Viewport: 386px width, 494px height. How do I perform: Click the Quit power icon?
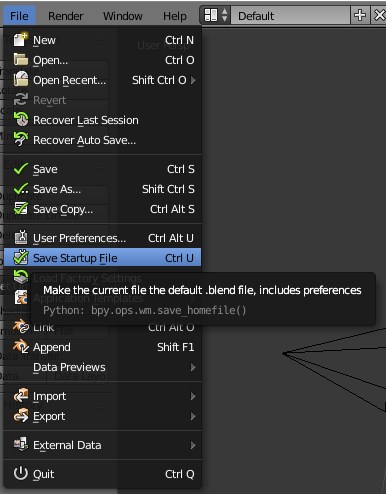(x=21, y=473)
